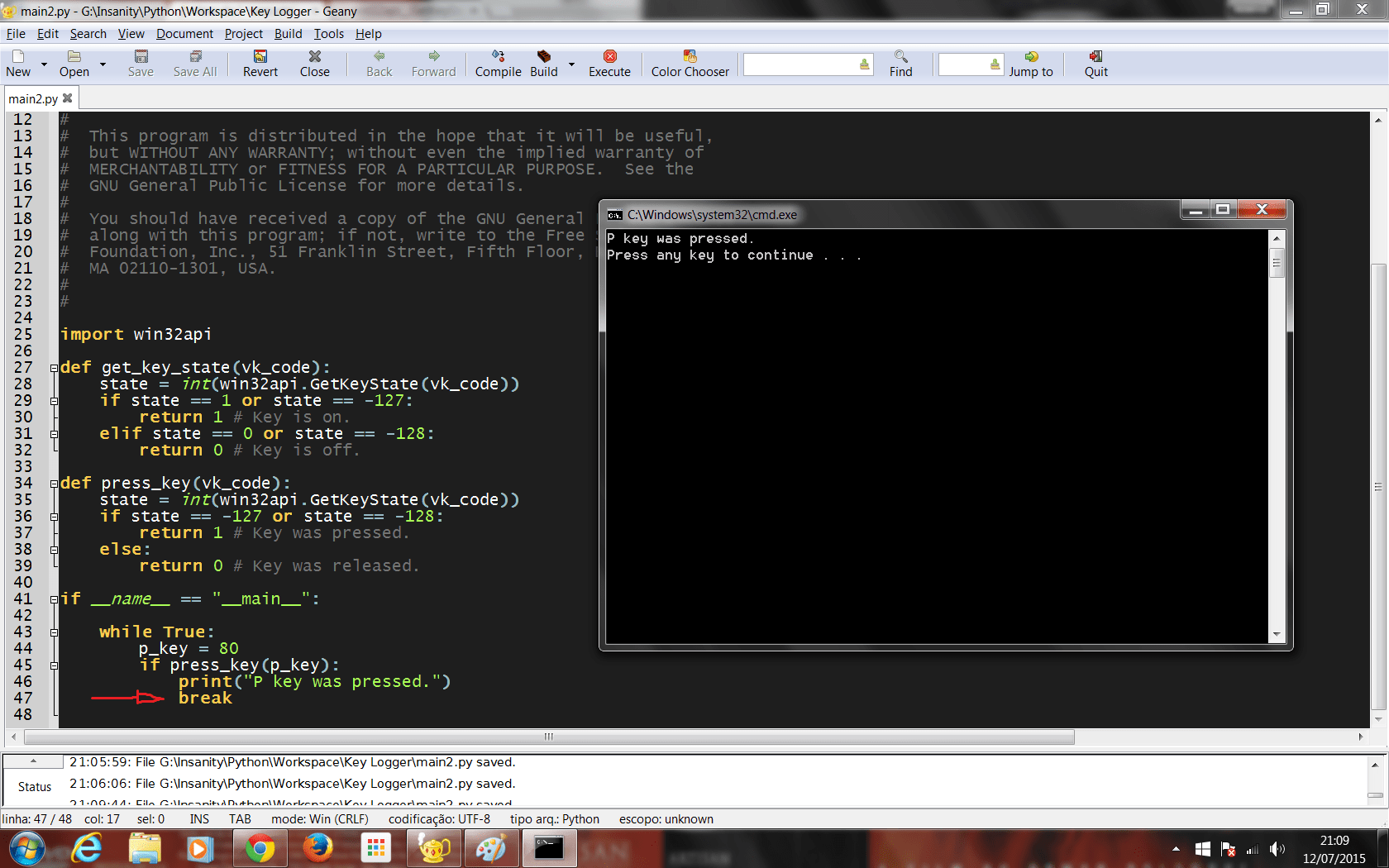The width and height of the screenshot is (1389, 868).
Task: Open the Color Chooser tool
Action: click(x=690, y=64)
